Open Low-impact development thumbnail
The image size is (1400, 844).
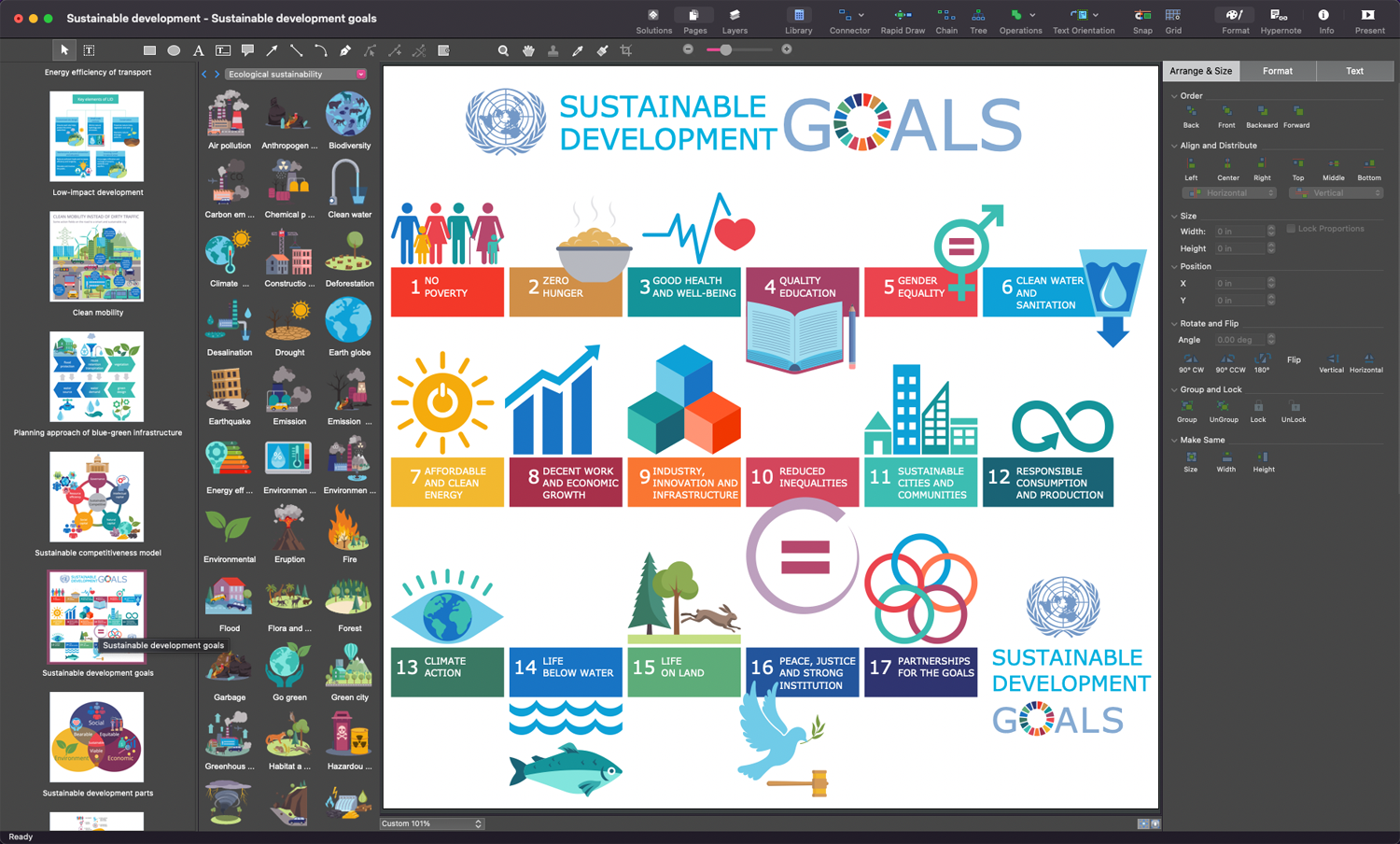coord(97,136)
